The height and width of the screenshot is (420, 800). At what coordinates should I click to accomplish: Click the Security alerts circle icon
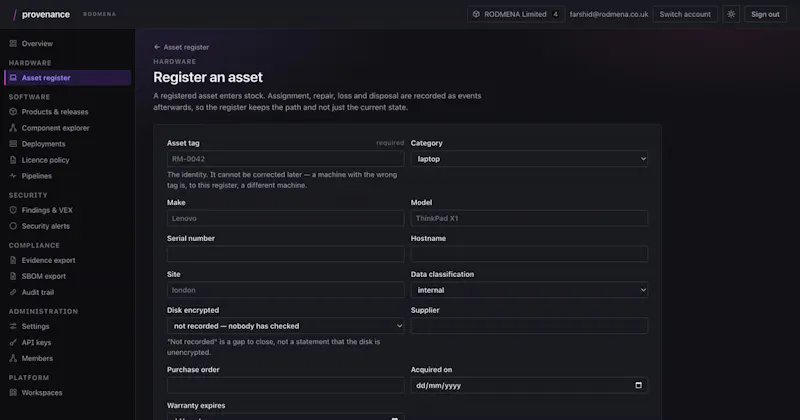13,226
